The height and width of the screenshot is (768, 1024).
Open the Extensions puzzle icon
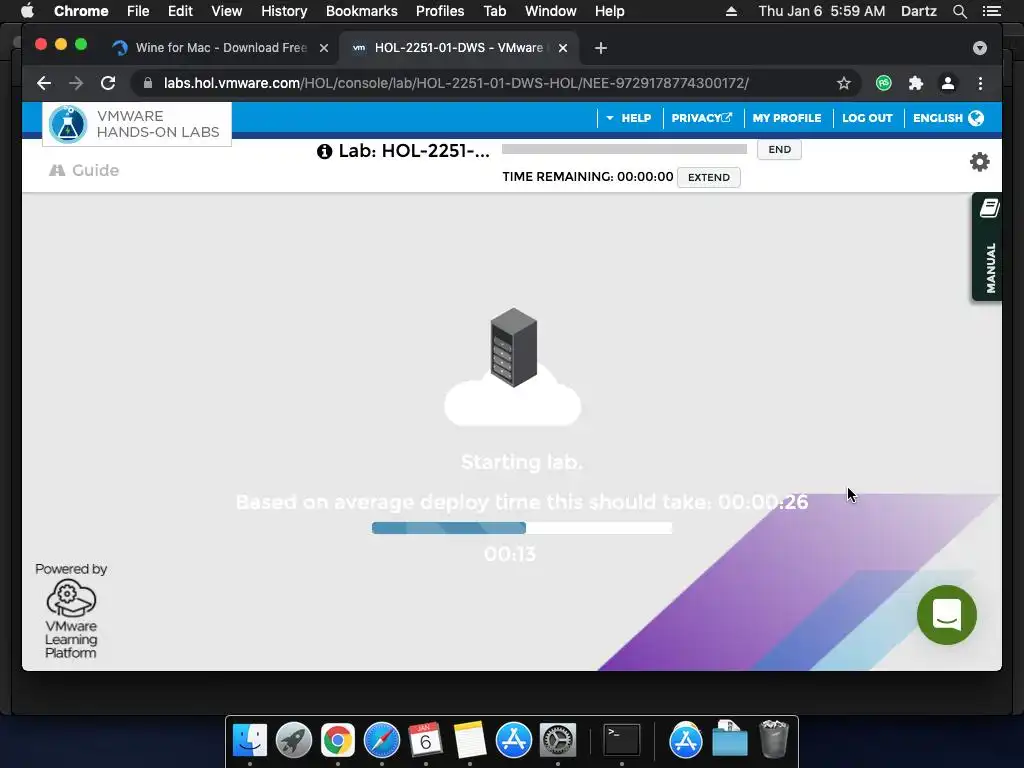(x=916, y=83)
